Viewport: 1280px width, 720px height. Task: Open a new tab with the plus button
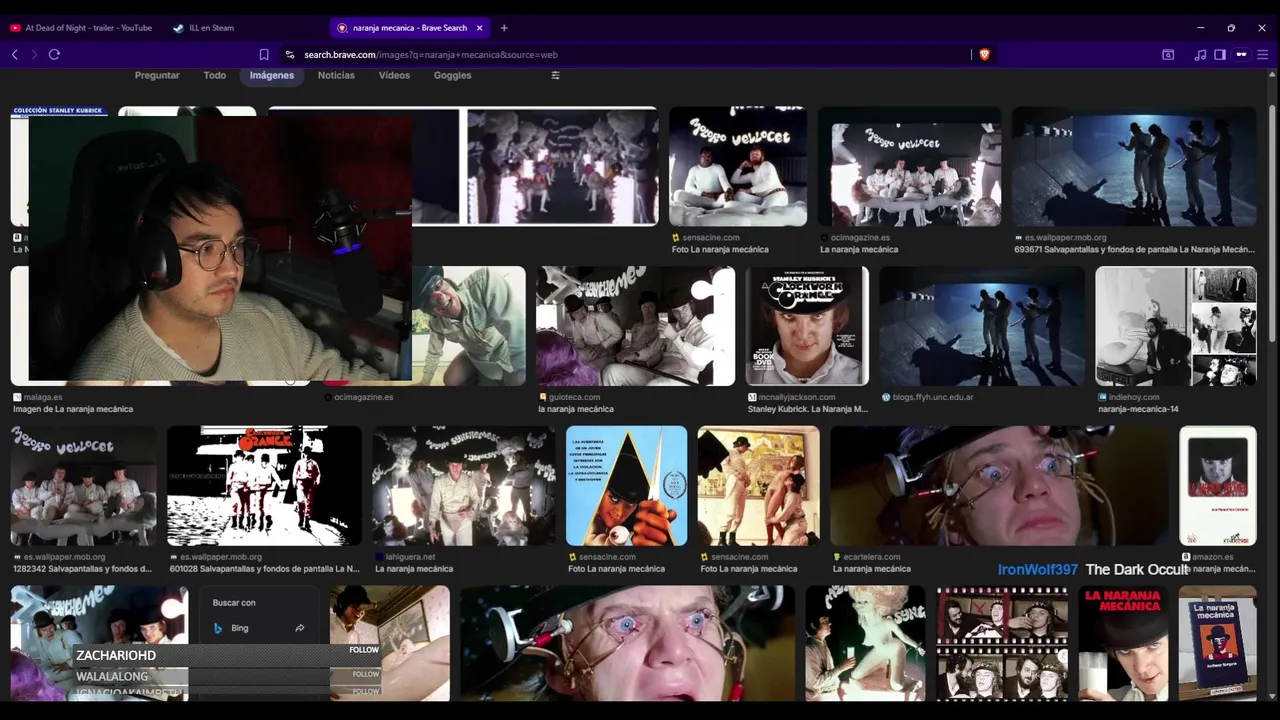tap(504, 28)
